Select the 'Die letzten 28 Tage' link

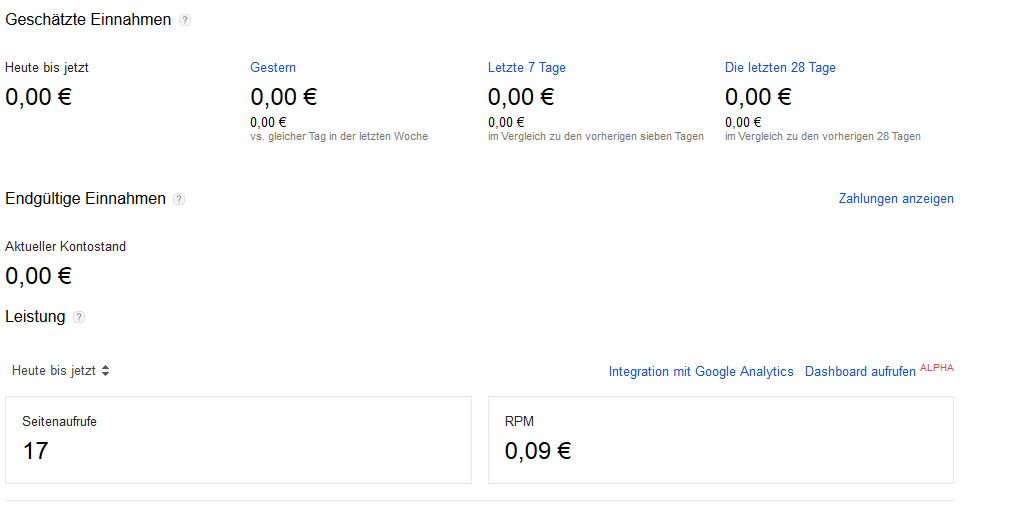[x=780, y=68]
